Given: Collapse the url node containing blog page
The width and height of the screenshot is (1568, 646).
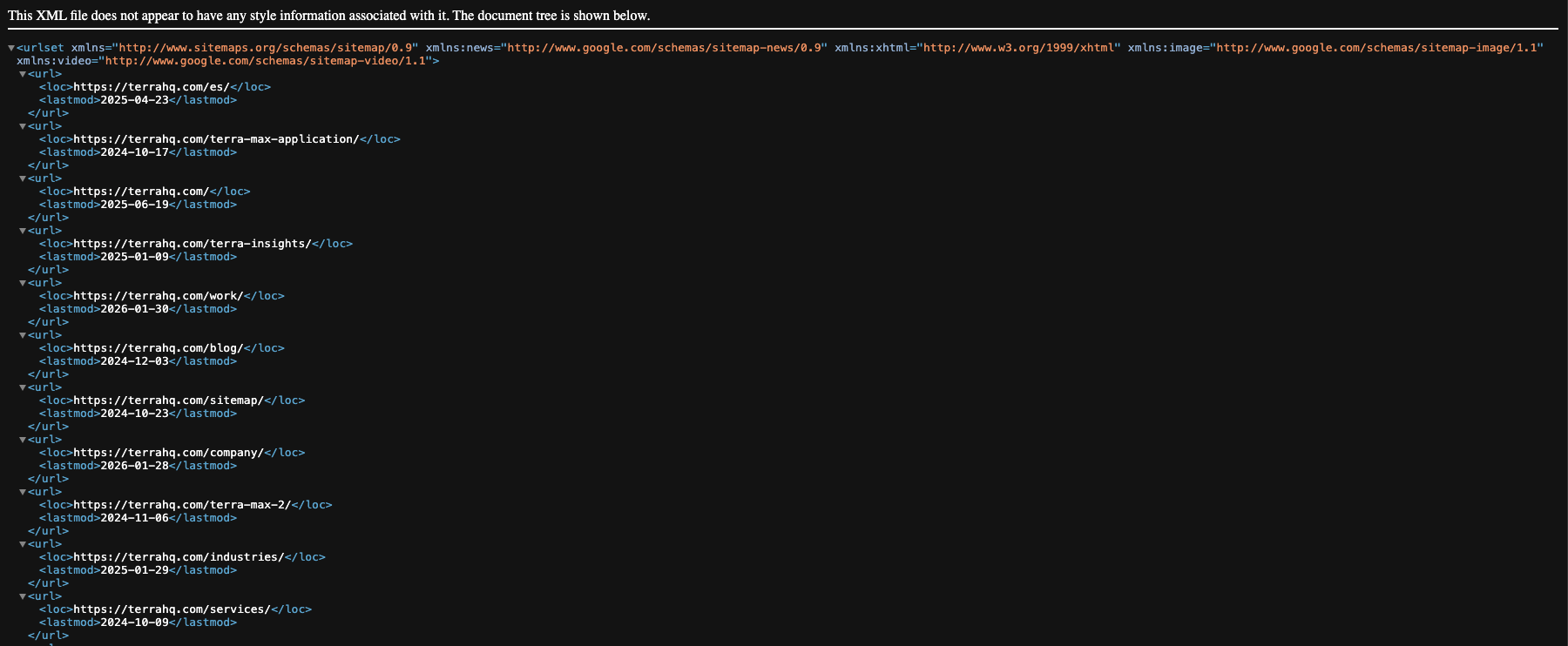Looking at the screenshot, I should pyautogui.click(x=23, y=335).
